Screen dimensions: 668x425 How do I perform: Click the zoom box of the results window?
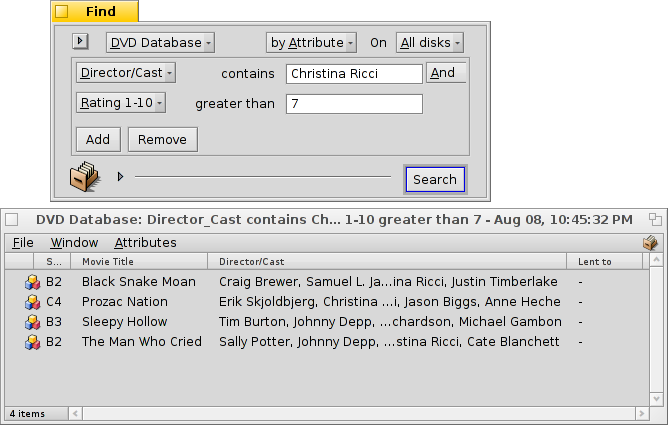[655, 219]
